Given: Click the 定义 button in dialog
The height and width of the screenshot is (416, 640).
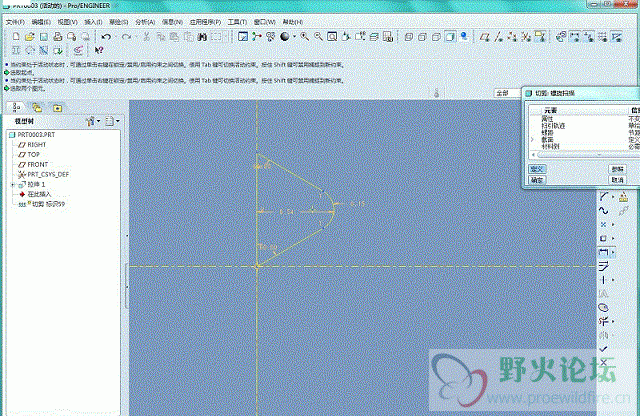Looking at the screenshot, I should (x=537, y=169).
